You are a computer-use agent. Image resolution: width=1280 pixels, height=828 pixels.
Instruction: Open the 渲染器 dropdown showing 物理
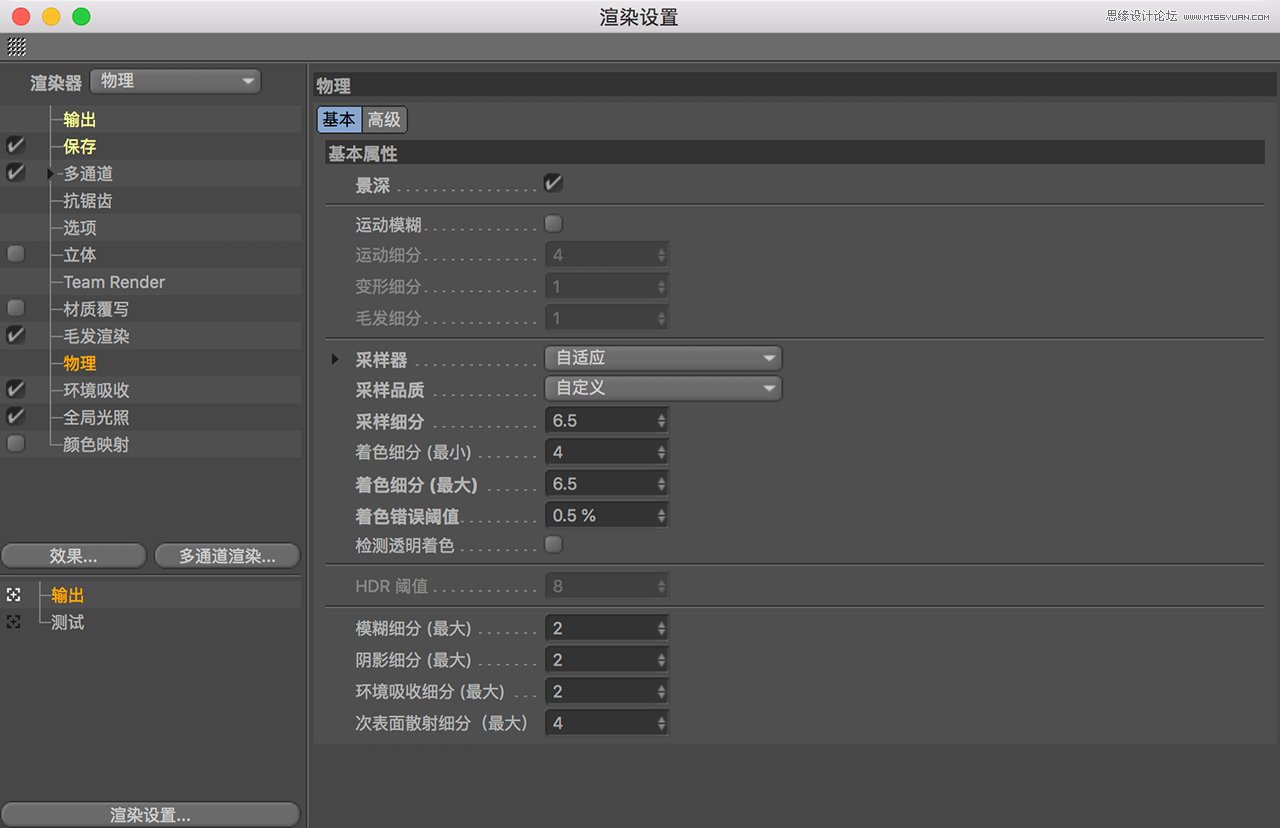click(175, 81)
